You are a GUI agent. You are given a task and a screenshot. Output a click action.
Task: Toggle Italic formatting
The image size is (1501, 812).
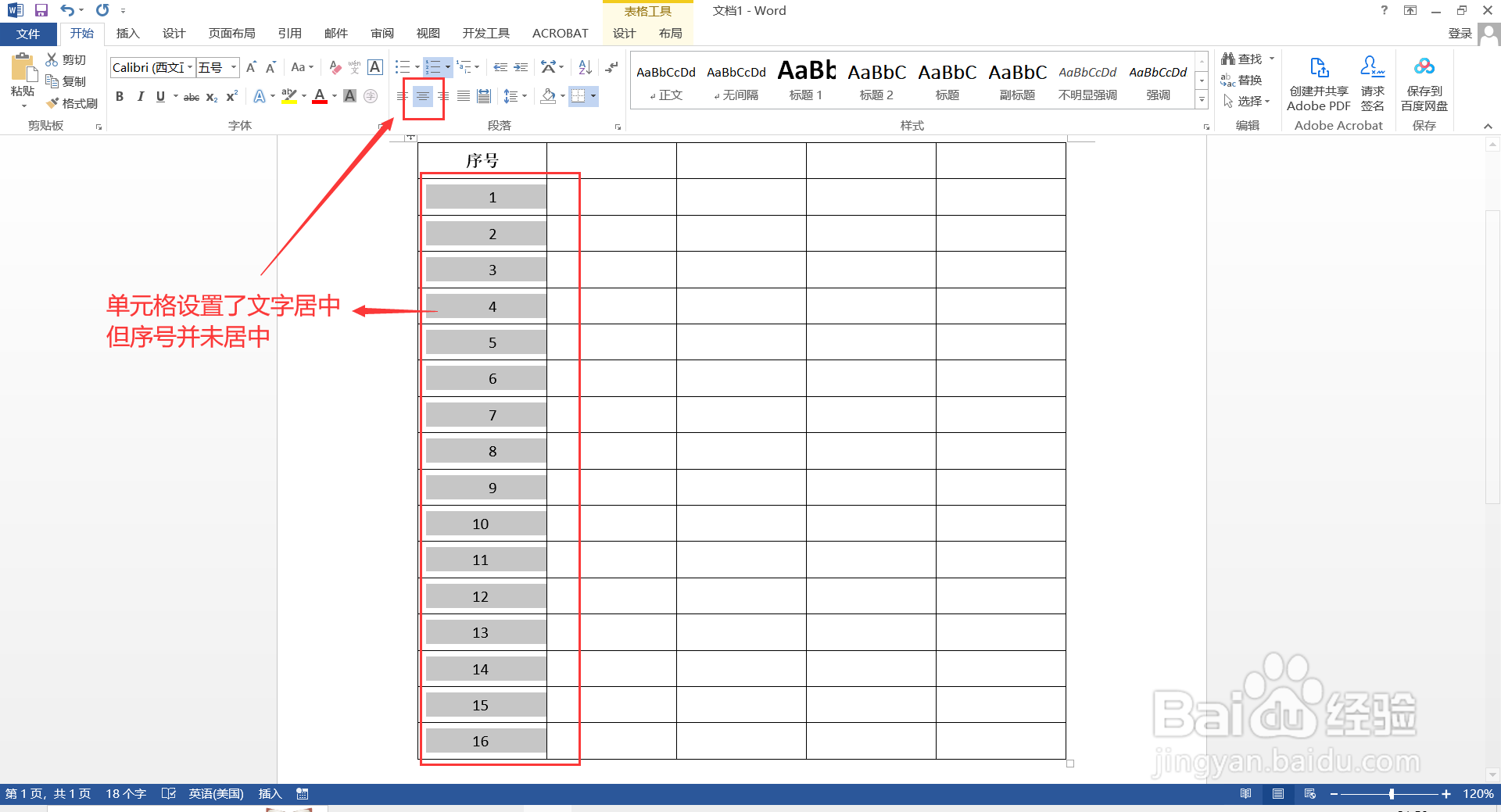140,96
